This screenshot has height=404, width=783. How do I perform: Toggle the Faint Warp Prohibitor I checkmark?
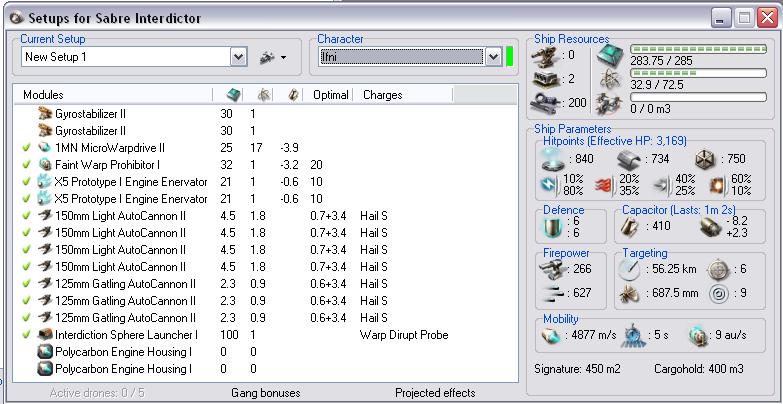tap(27, 165)
